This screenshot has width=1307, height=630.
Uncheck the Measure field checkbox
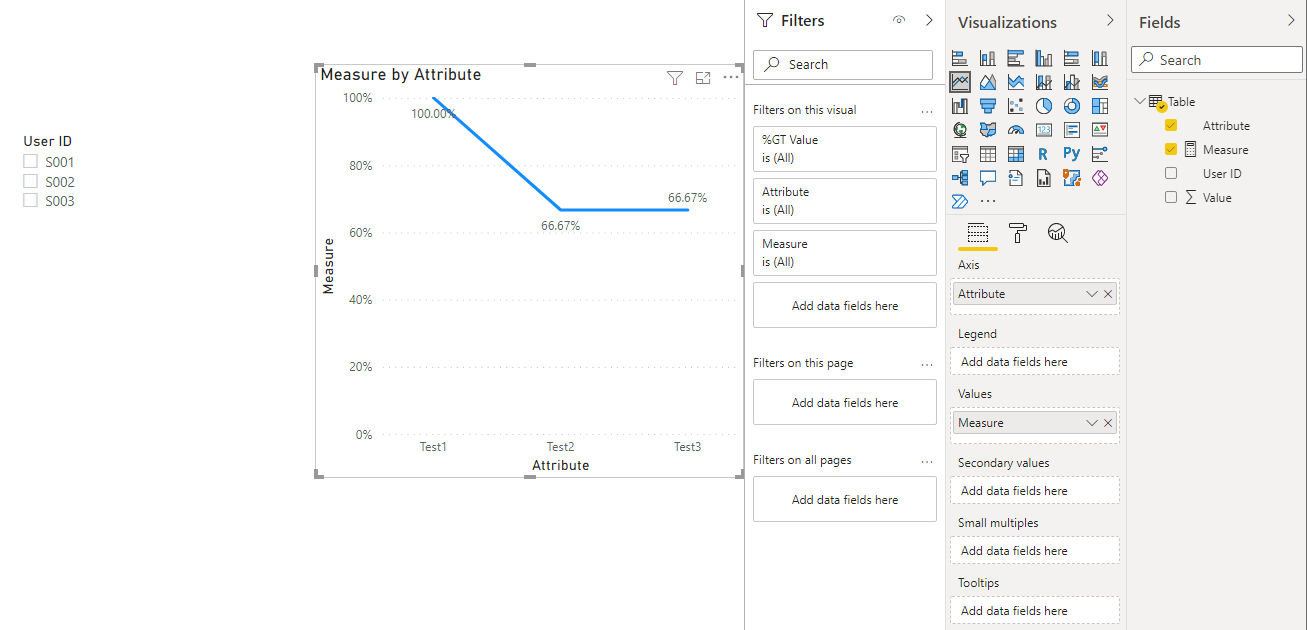[x=1171, y=149]
